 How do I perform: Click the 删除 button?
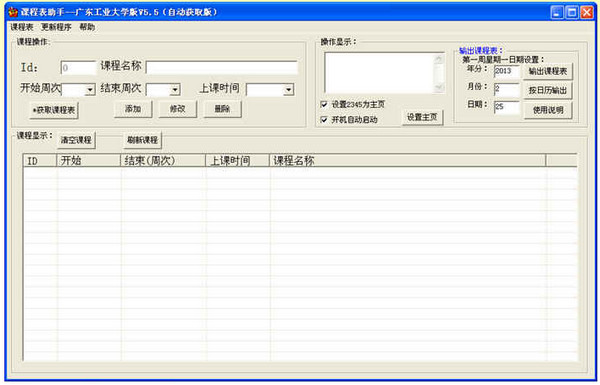pyautogui.click(x=222, y=109)
